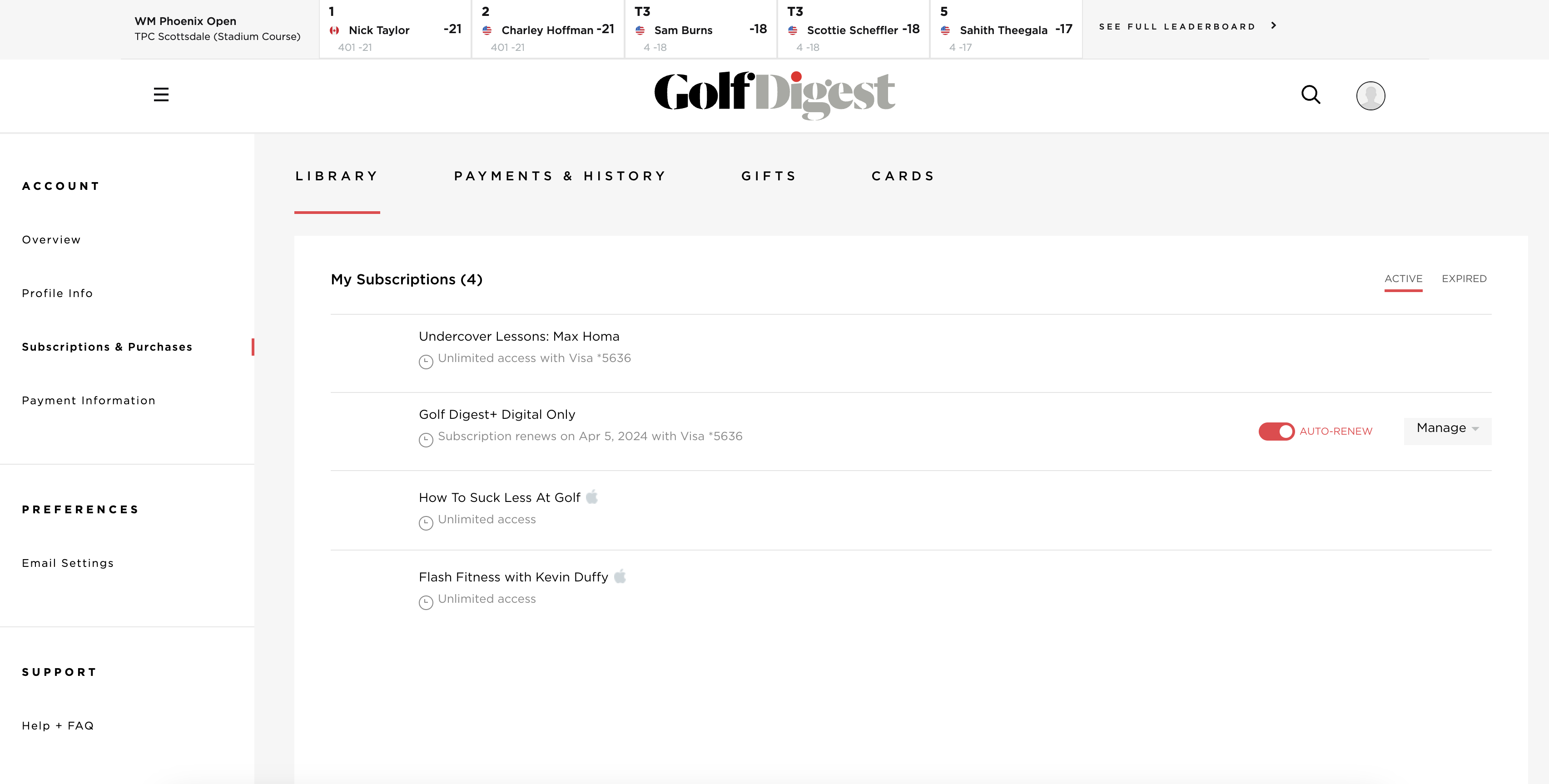Viewport: 1549px width, 784px height.
Task: Open Email Settings preferences
Action: [x=67, y=563]
